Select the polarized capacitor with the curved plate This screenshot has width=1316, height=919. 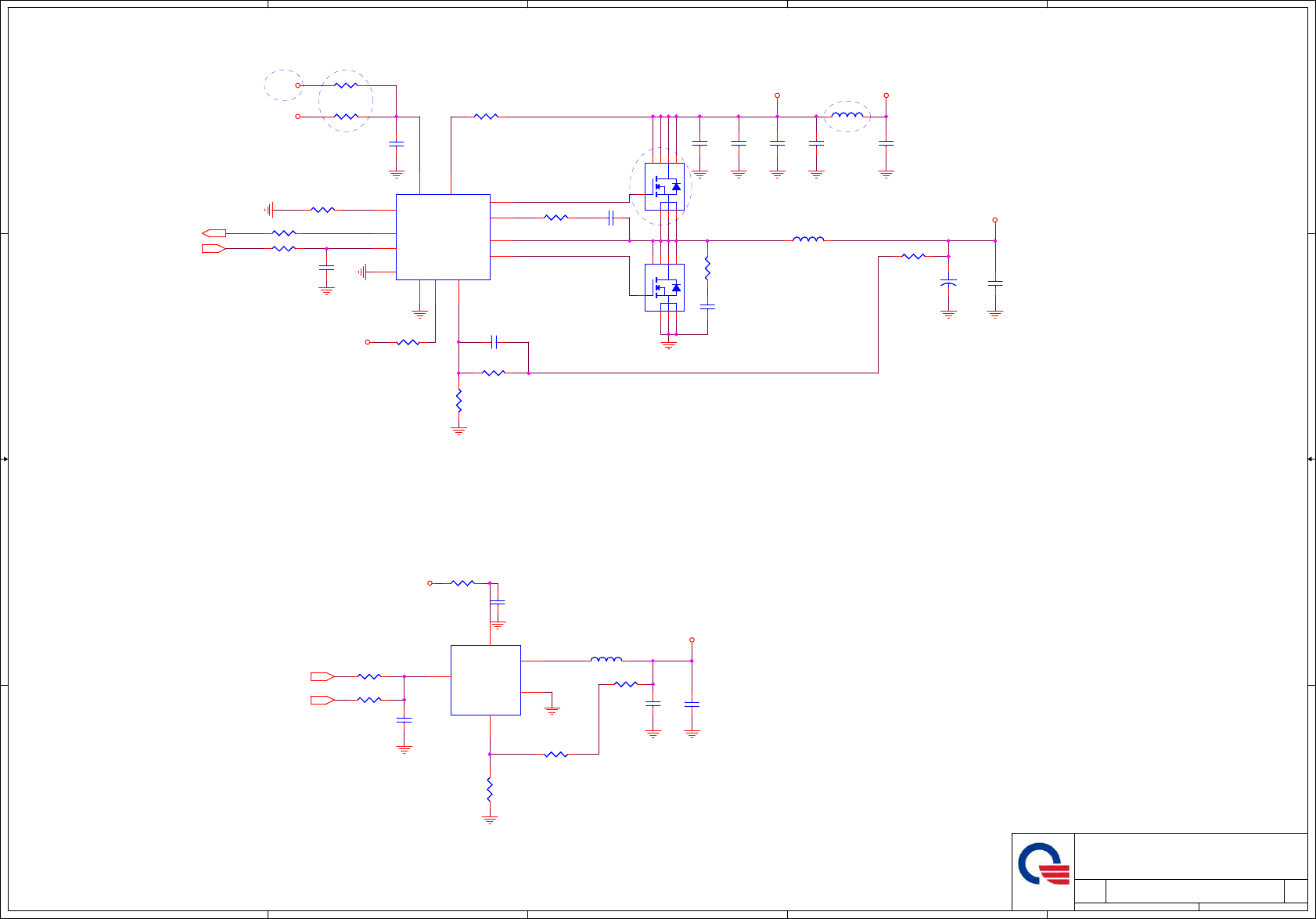pyautogui.click(x=948, y=283)
